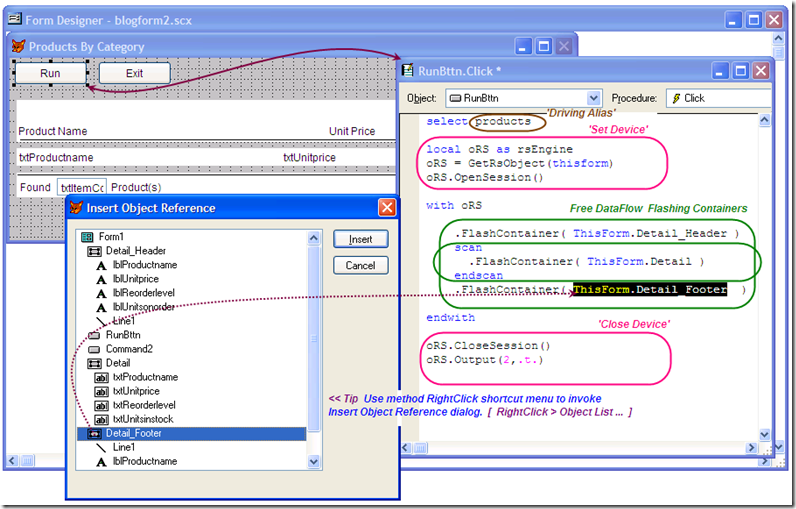Cancel the Insert Object Reference dialog
This screenshot has width=796, height=509.
(360, 265)
